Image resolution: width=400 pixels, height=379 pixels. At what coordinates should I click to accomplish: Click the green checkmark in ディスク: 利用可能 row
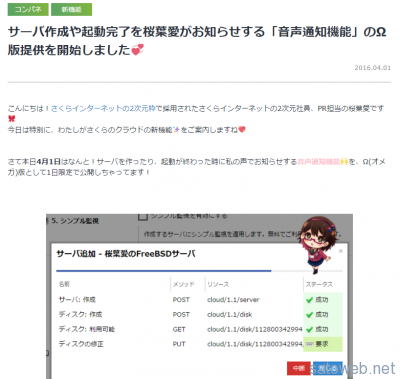point(309,329)
